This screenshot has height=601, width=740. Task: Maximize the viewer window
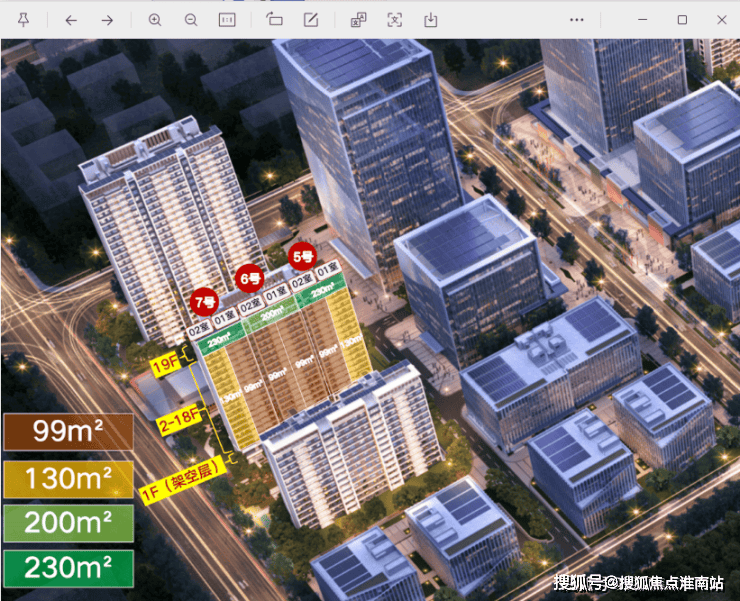[682, 20]
